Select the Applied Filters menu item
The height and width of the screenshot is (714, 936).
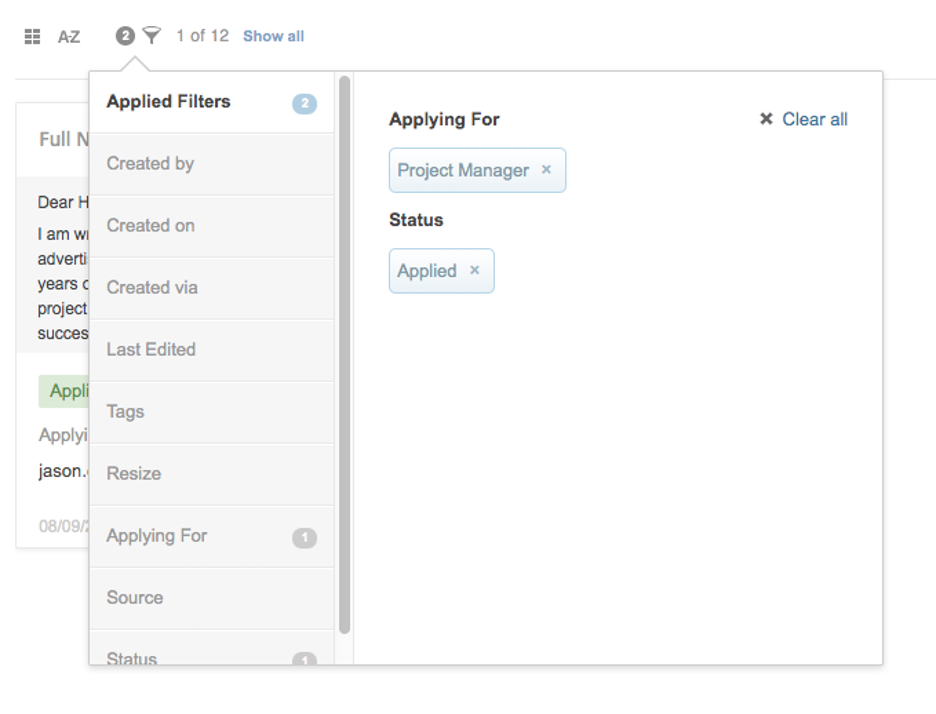click(x=168, y=102)
